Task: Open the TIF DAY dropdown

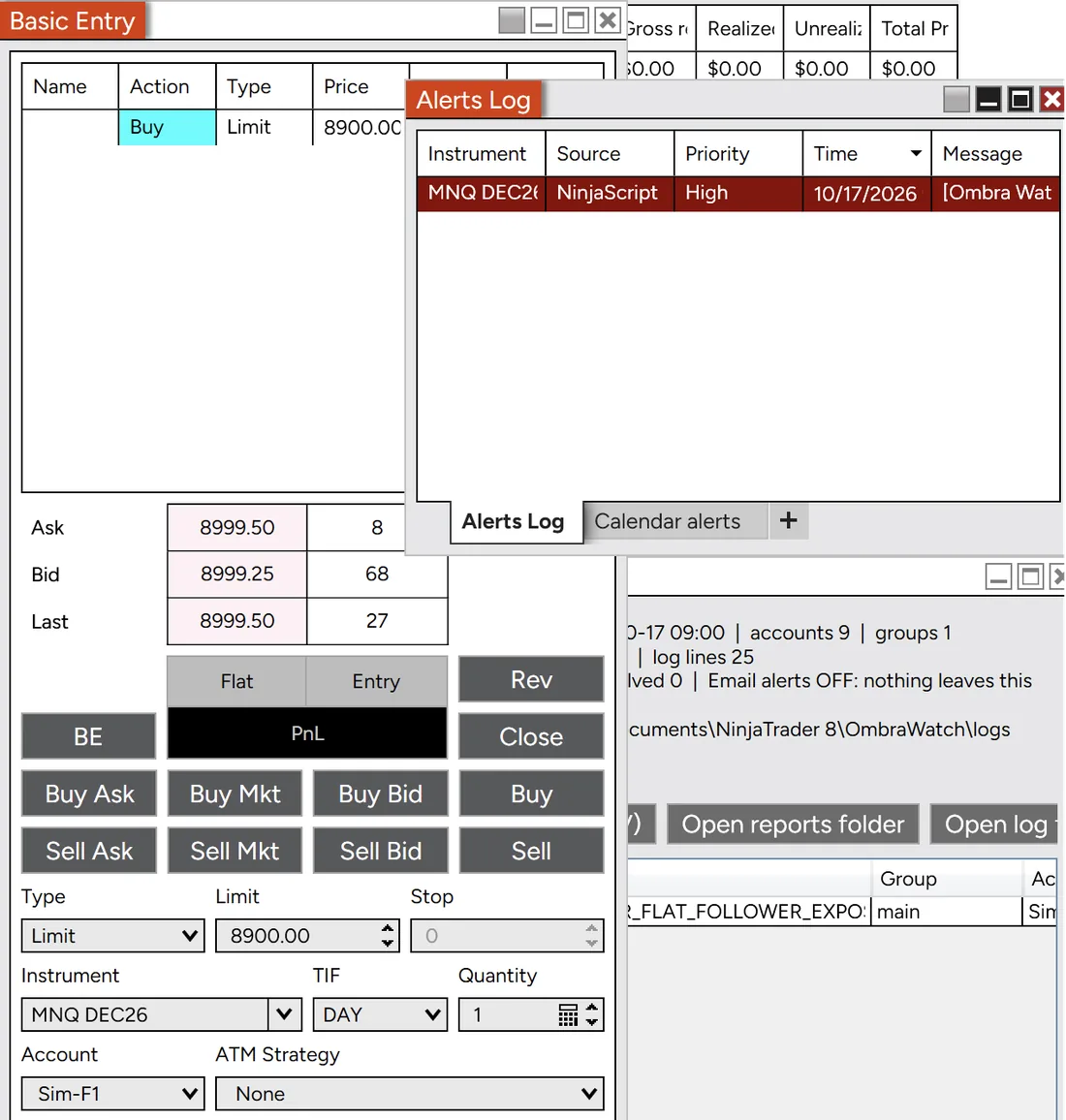Action: (x=380, y=1014)
